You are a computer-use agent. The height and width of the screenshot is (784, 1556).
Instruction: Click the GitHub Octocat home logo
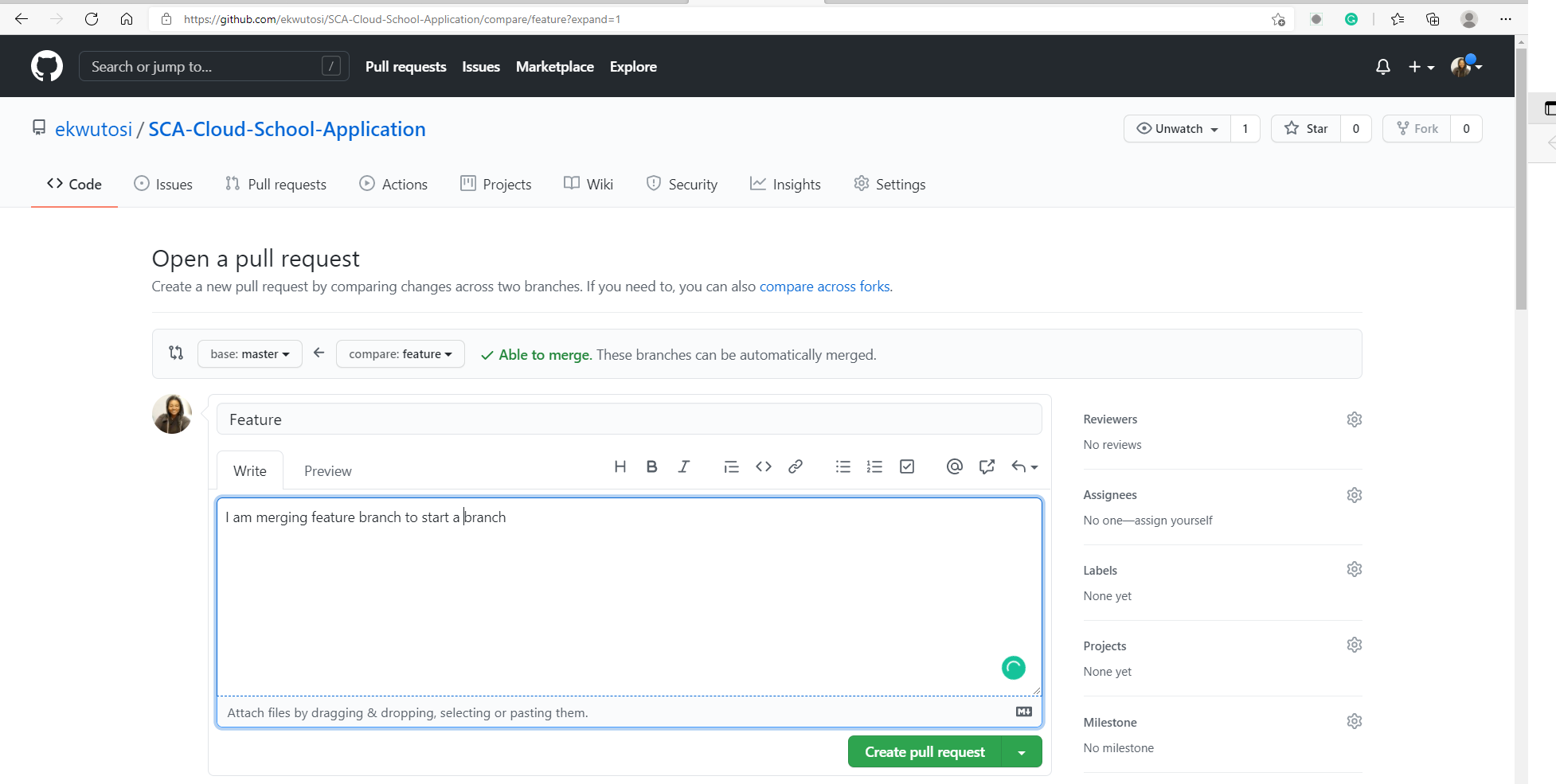(x=47, y=66)
